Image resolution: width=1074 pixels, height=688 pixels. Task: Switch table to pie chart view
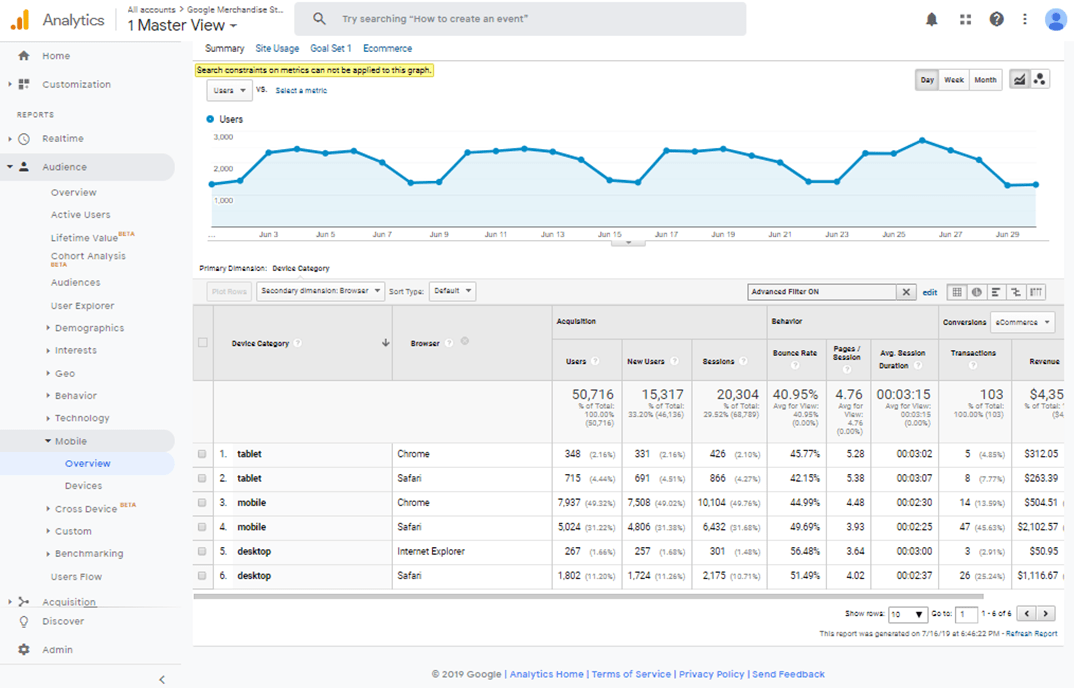pos(977,292)
